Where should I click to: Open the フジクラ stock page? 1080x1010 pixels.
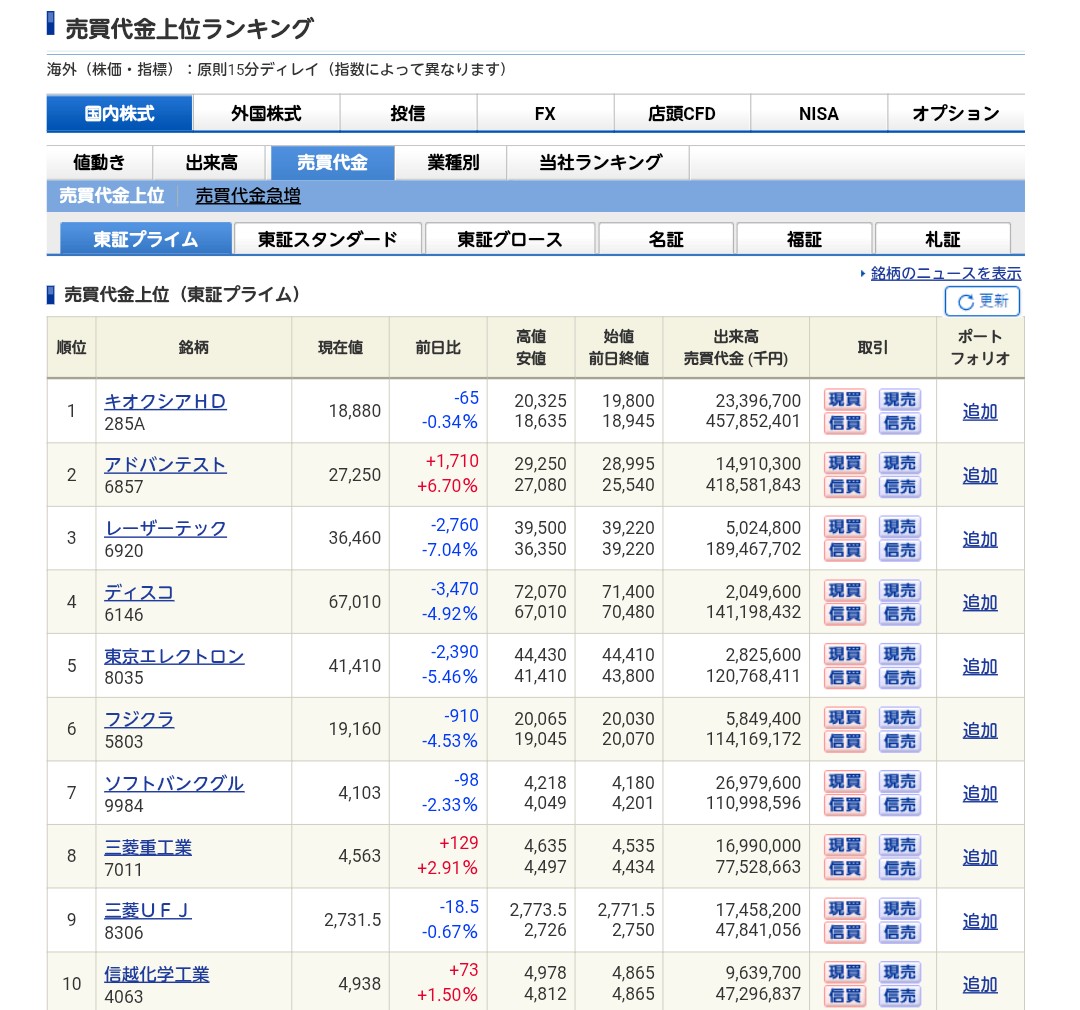142,718
